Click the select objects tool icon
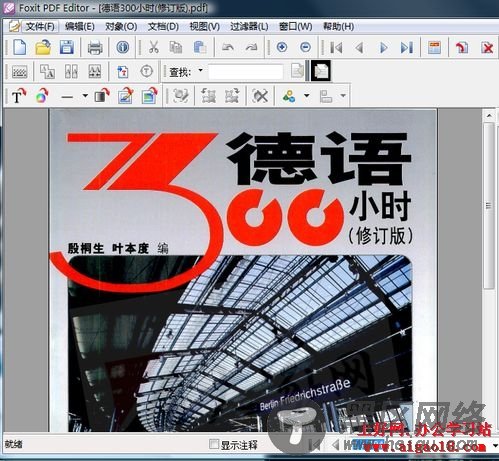499x461 pixels. (x=181, y=96)
